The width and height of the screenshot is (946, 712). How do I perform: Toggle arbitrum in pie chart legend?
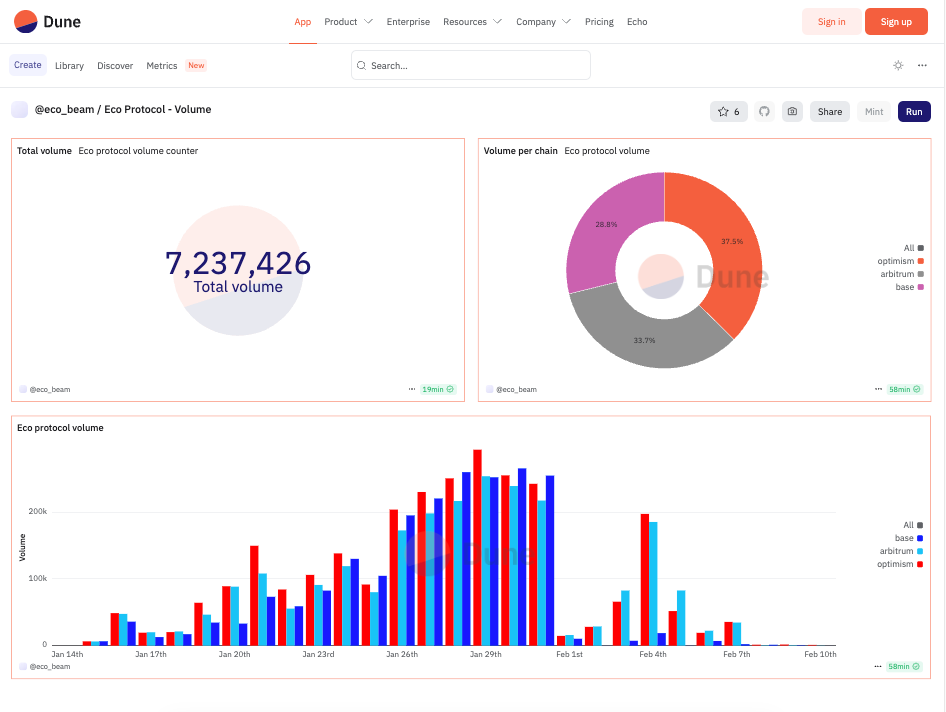[x=902, y=274]
